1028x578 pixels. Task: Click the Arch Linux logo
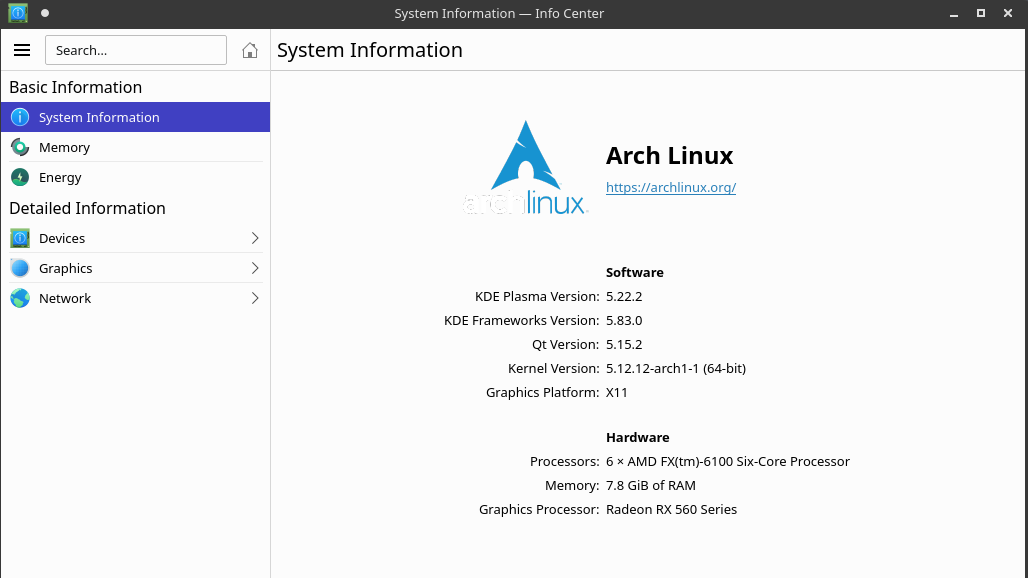point(524,168)
